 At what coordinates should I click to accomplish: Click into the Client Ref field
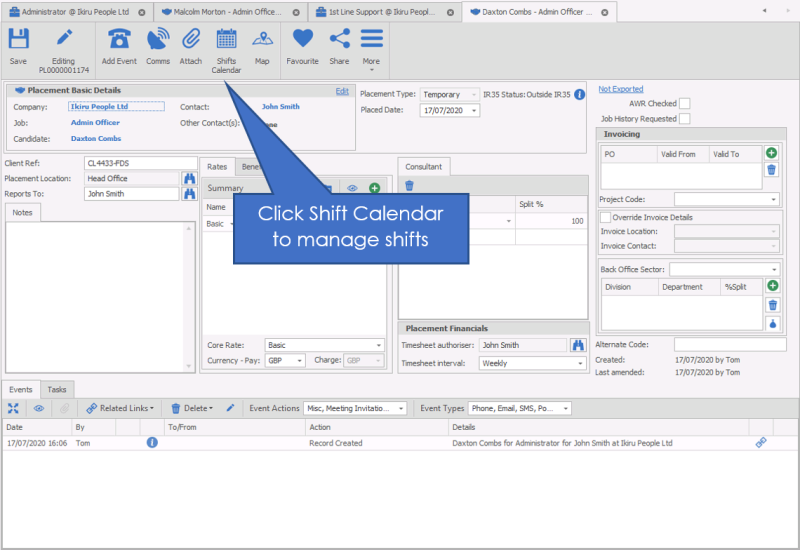point(131,163)
